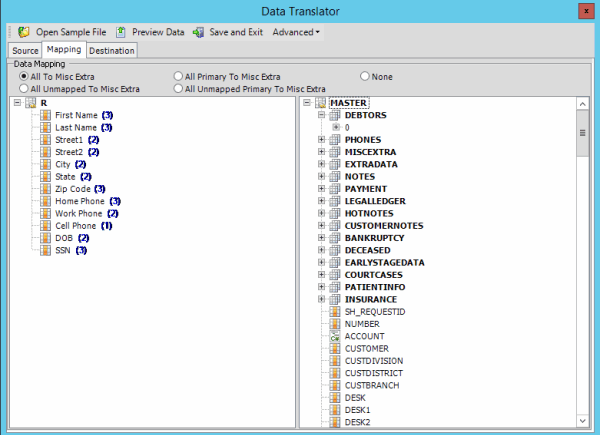Click the Preview Data icon
Image resolution: width=600 pixels, height=435 pixels.
tap(122, 32)
